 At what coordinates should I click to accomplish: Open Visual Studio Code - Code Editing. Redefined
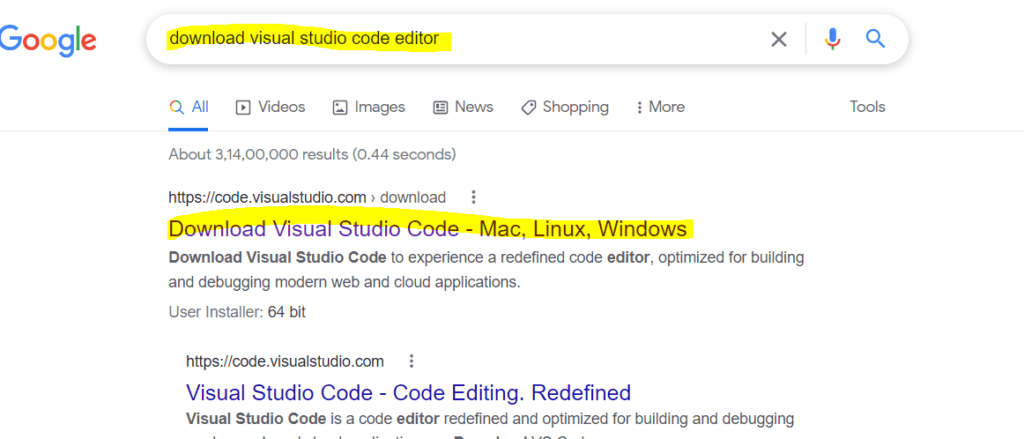[x=408, y=393]
